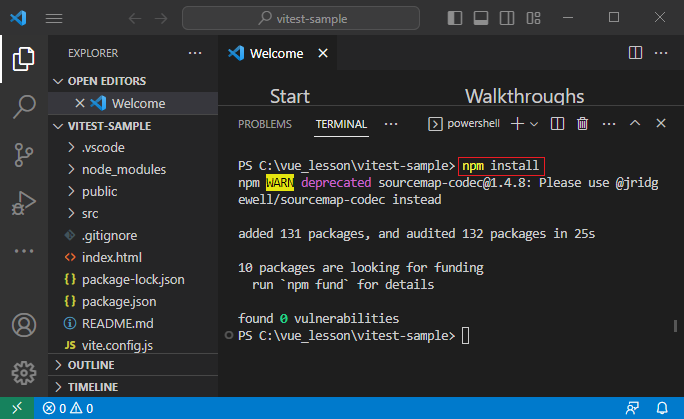Open terminal panel more actions ellipsis
684x419 pixels.
pyautogui.click(x=609, y=124)
